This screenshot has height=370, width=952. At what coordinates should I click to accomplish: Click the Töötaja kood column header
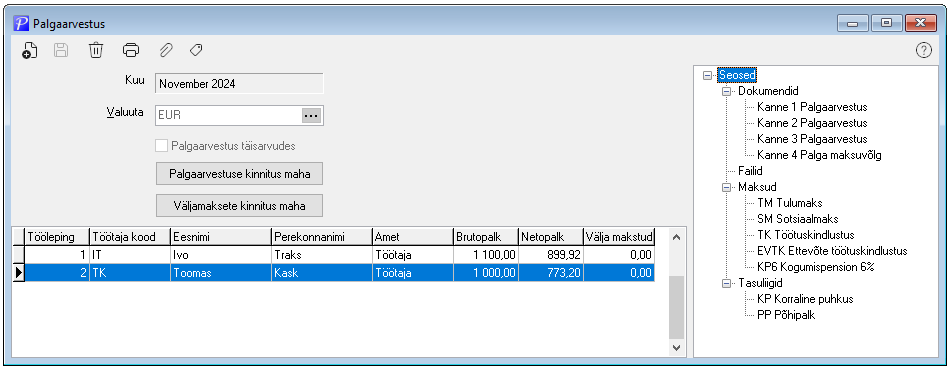click(130, 236)
